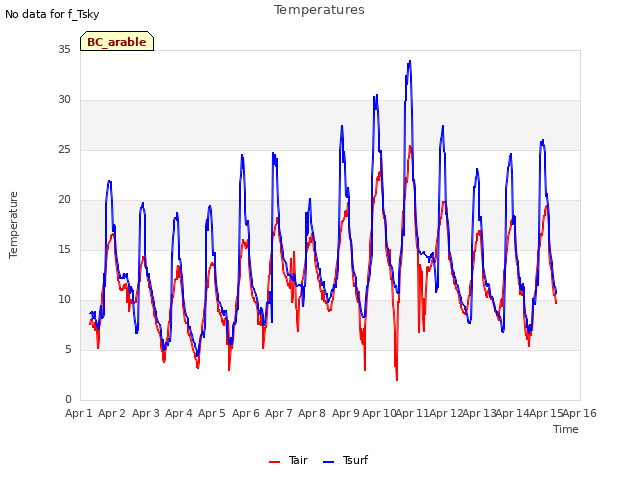Click the Apr 6 x-axis label
Viewport: 640px width, 480px height.
pos(246,413)
